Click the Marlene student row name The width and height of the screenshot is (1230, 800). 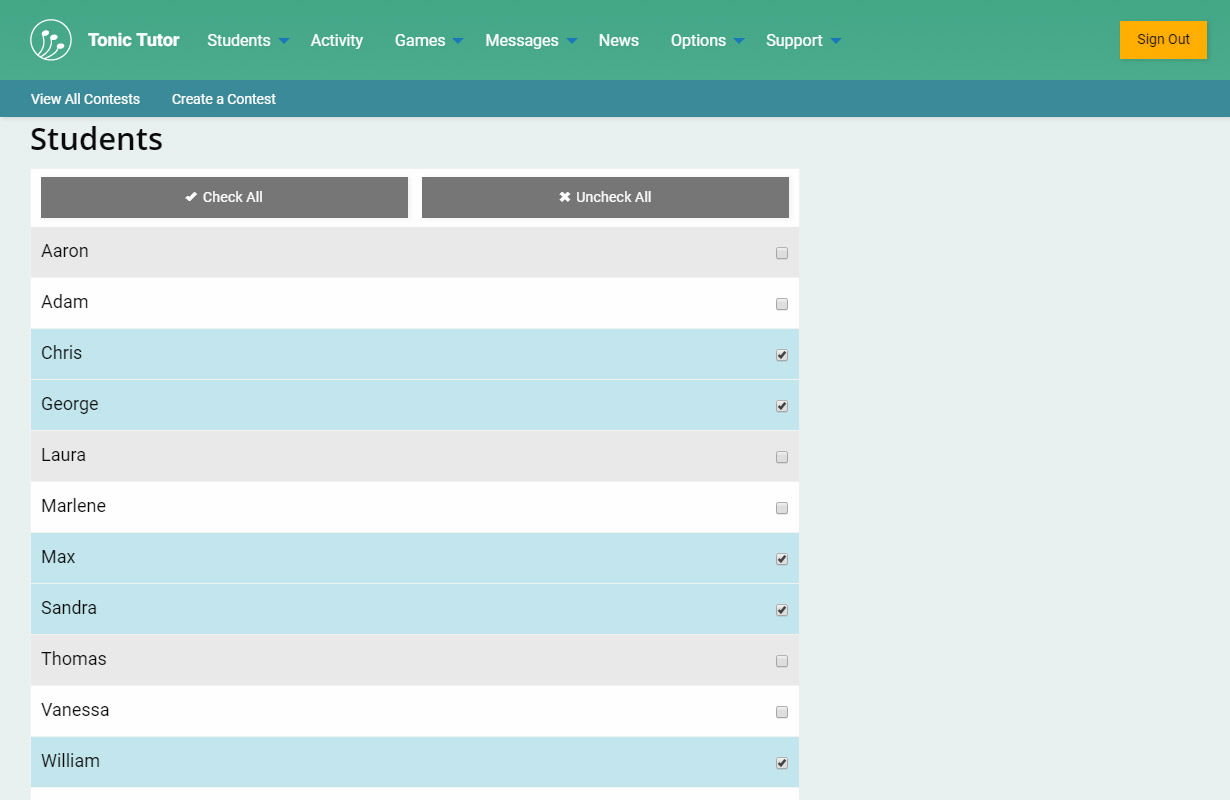pyautogui.click(x=73, y=506)
